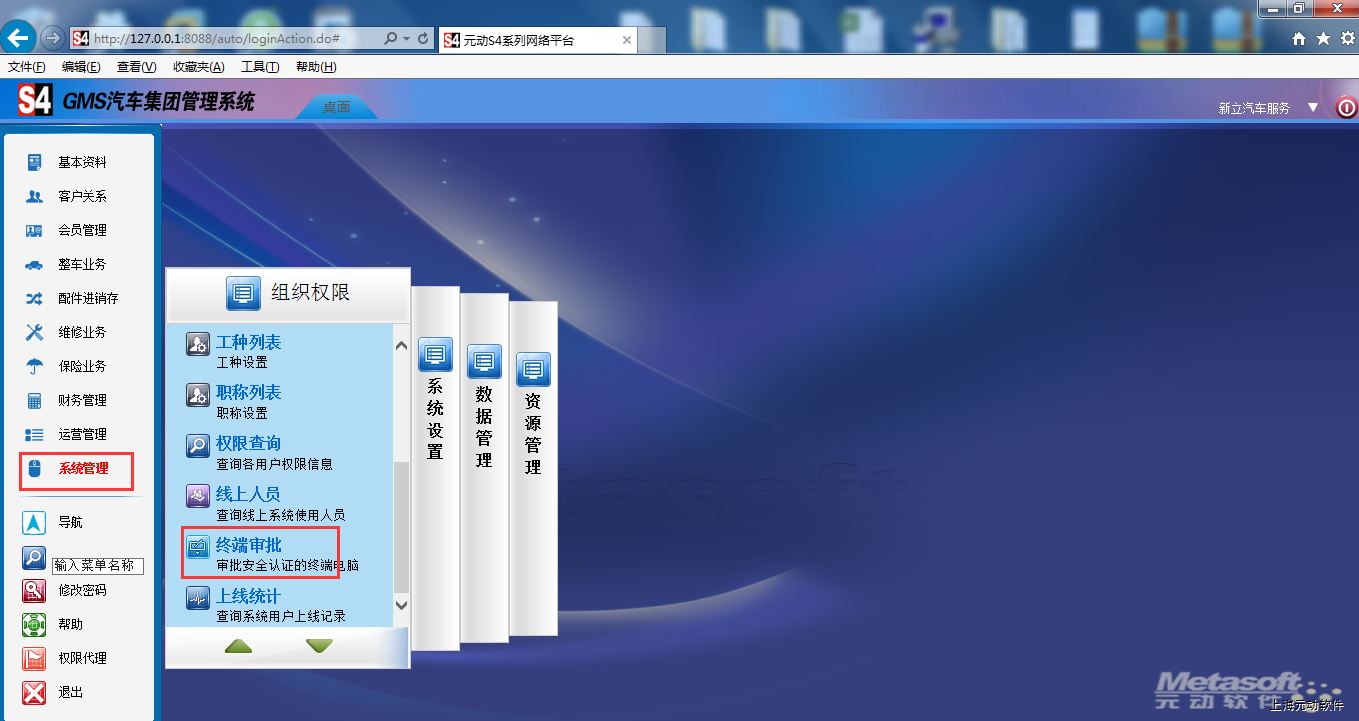Click the 输入菜单名称 search field
The width and height of the screenshot is (1359, 721).
(97, 566)
